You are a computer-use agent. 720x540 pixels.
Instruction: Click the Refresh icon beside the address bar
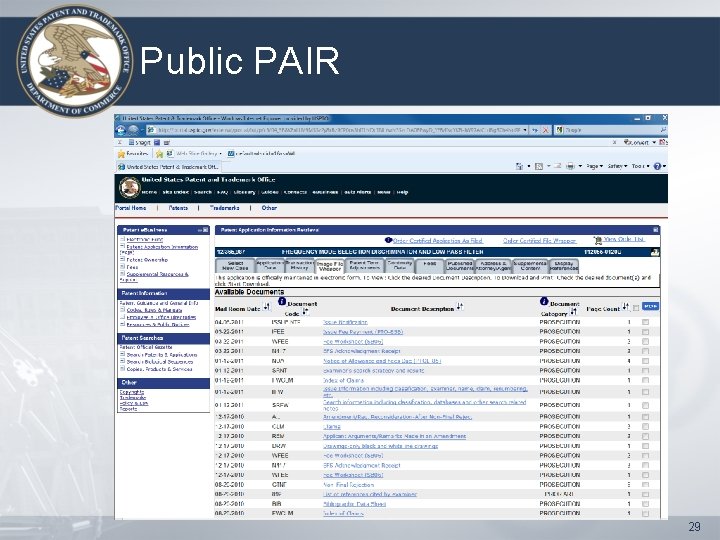click(x=535, y=130)
